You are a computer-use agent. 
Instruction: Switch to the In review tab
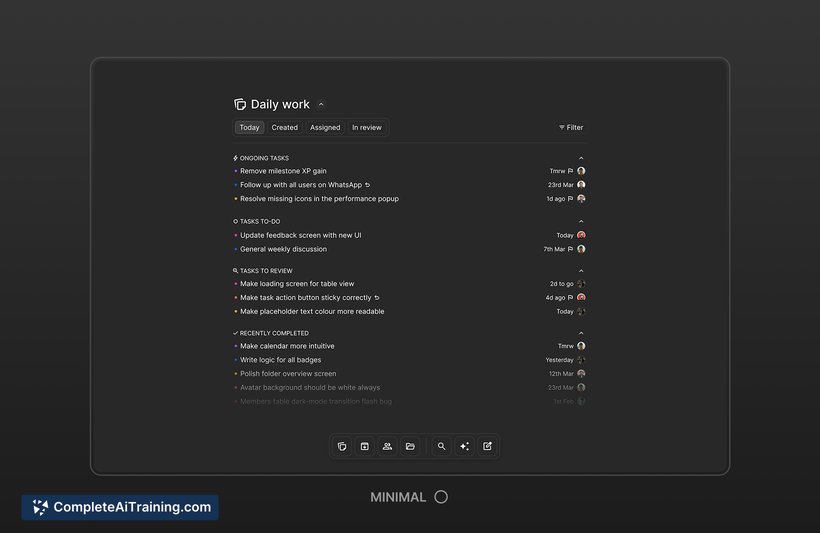point(367,127)
